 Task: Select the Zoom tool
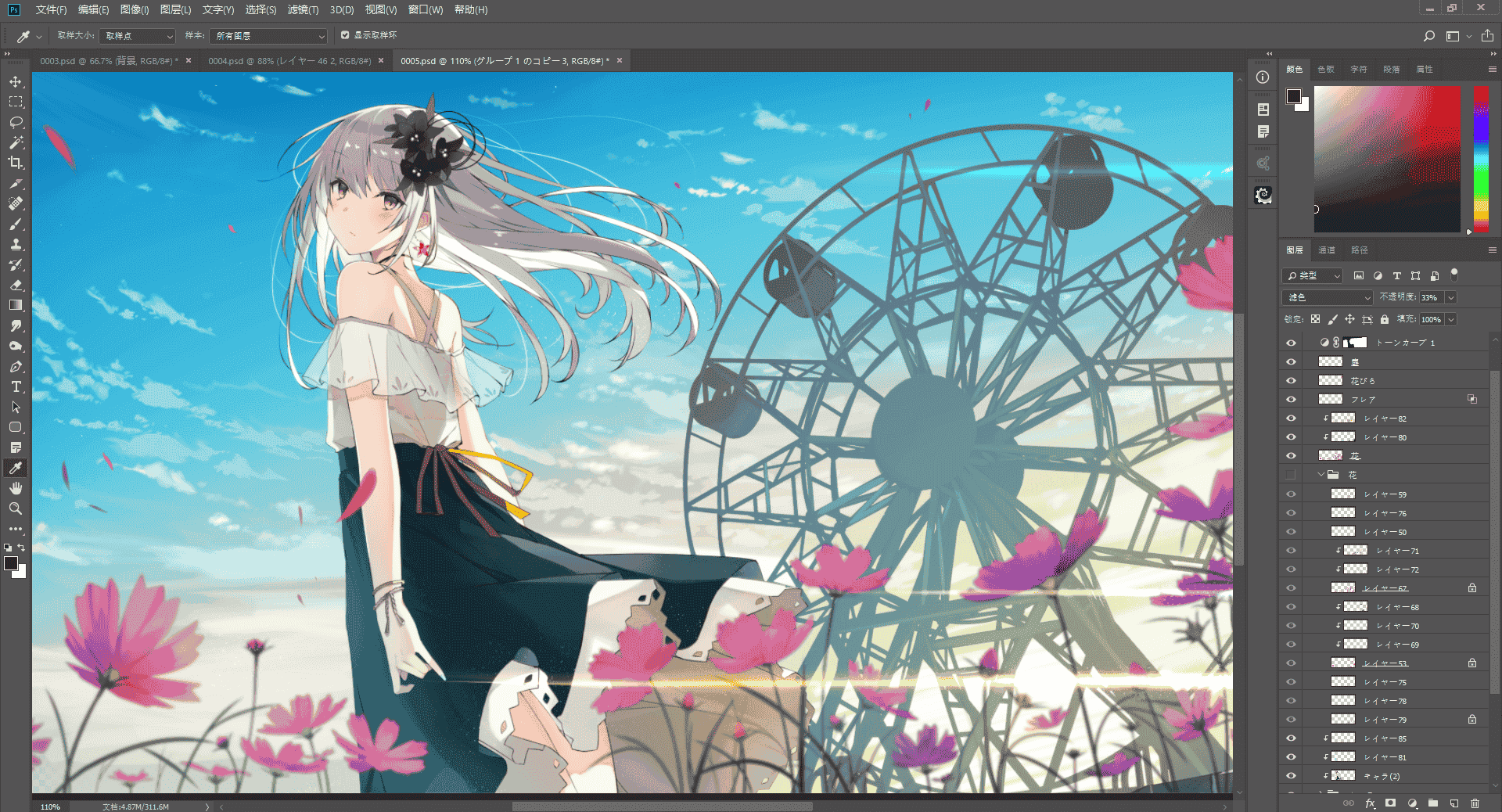[x=16, y=508]
